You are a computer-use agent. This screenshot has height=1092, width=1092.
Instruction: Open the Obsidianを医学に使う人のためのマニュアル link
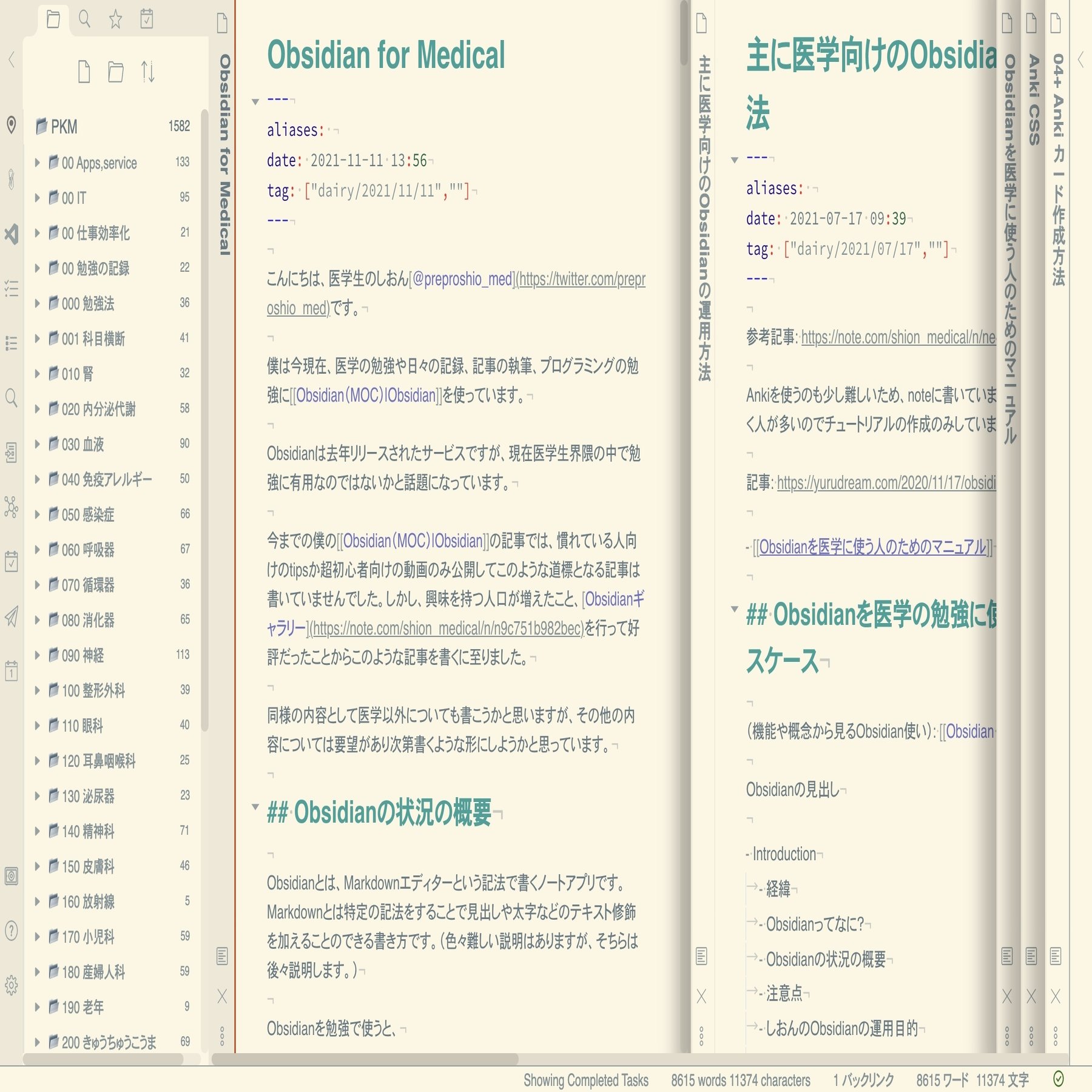[872, 547]
